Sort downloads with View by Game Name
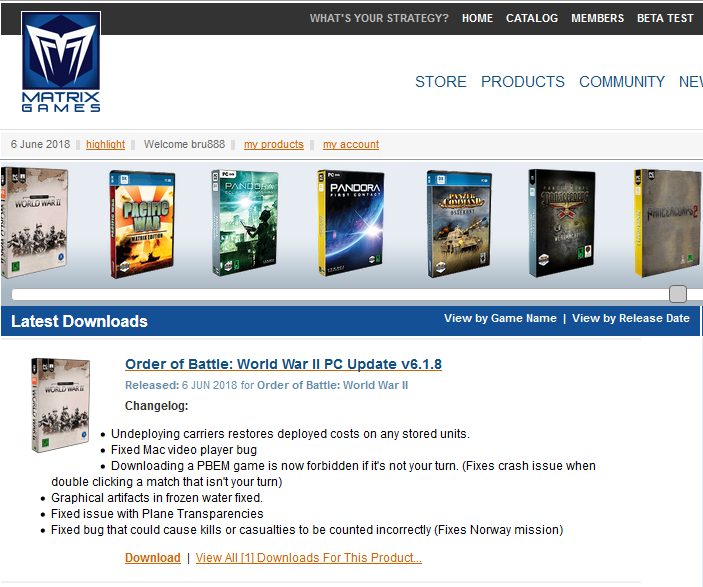703x587 pixels. click(x=500, y=318)
